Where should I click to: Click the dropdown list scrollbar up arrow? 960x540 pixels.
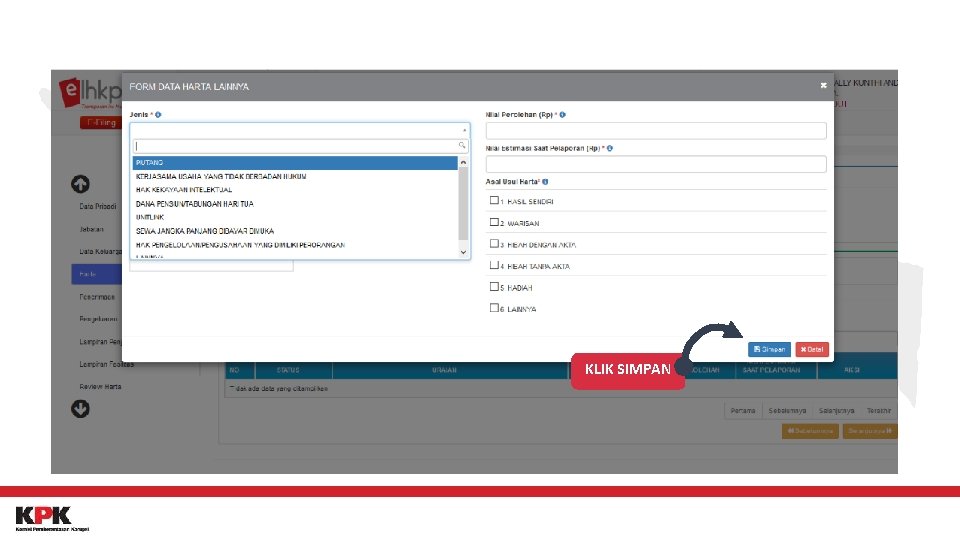[x=463, y=163]
